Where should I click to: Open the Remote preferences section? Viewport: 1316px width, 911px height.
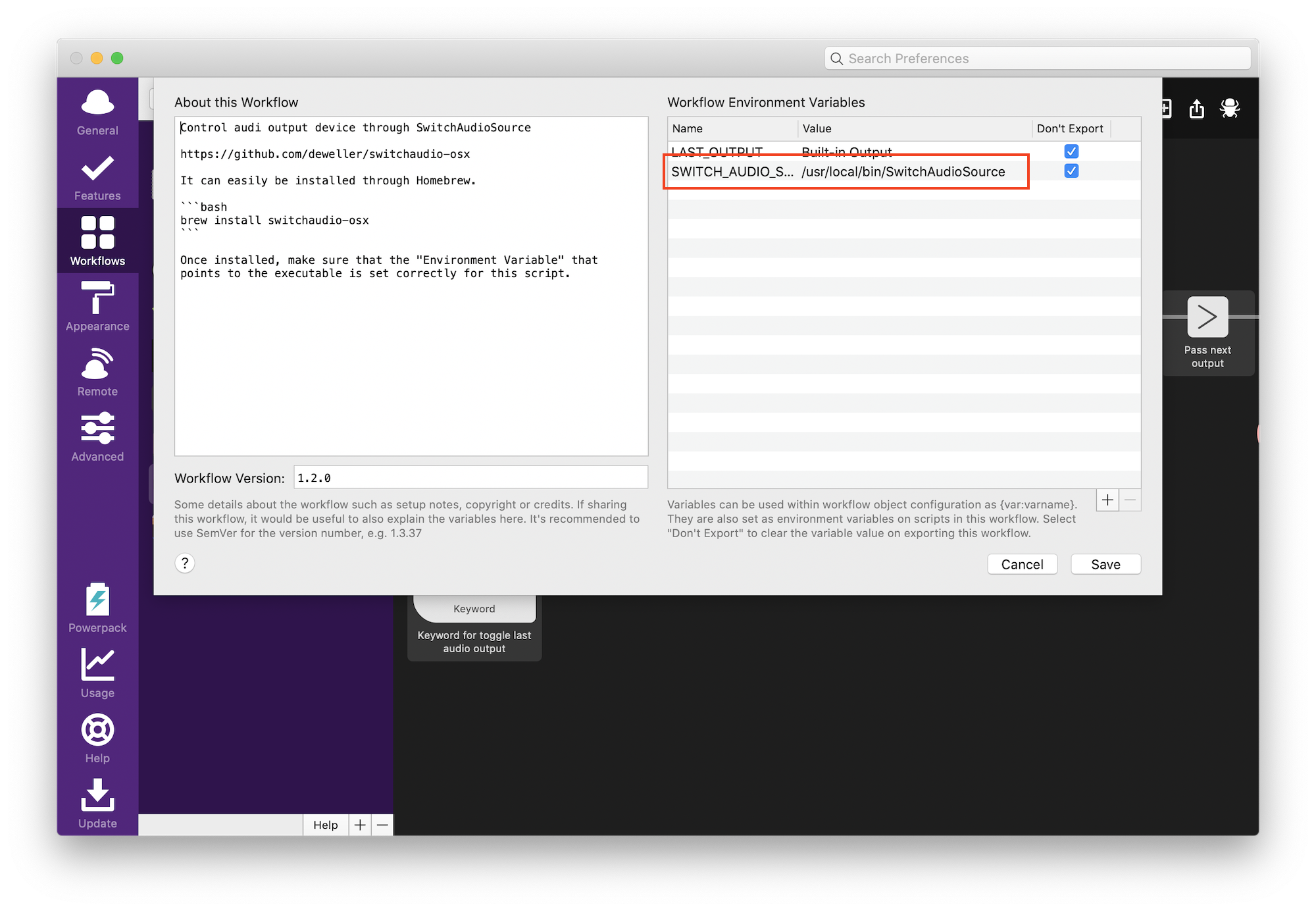(97, 373)
